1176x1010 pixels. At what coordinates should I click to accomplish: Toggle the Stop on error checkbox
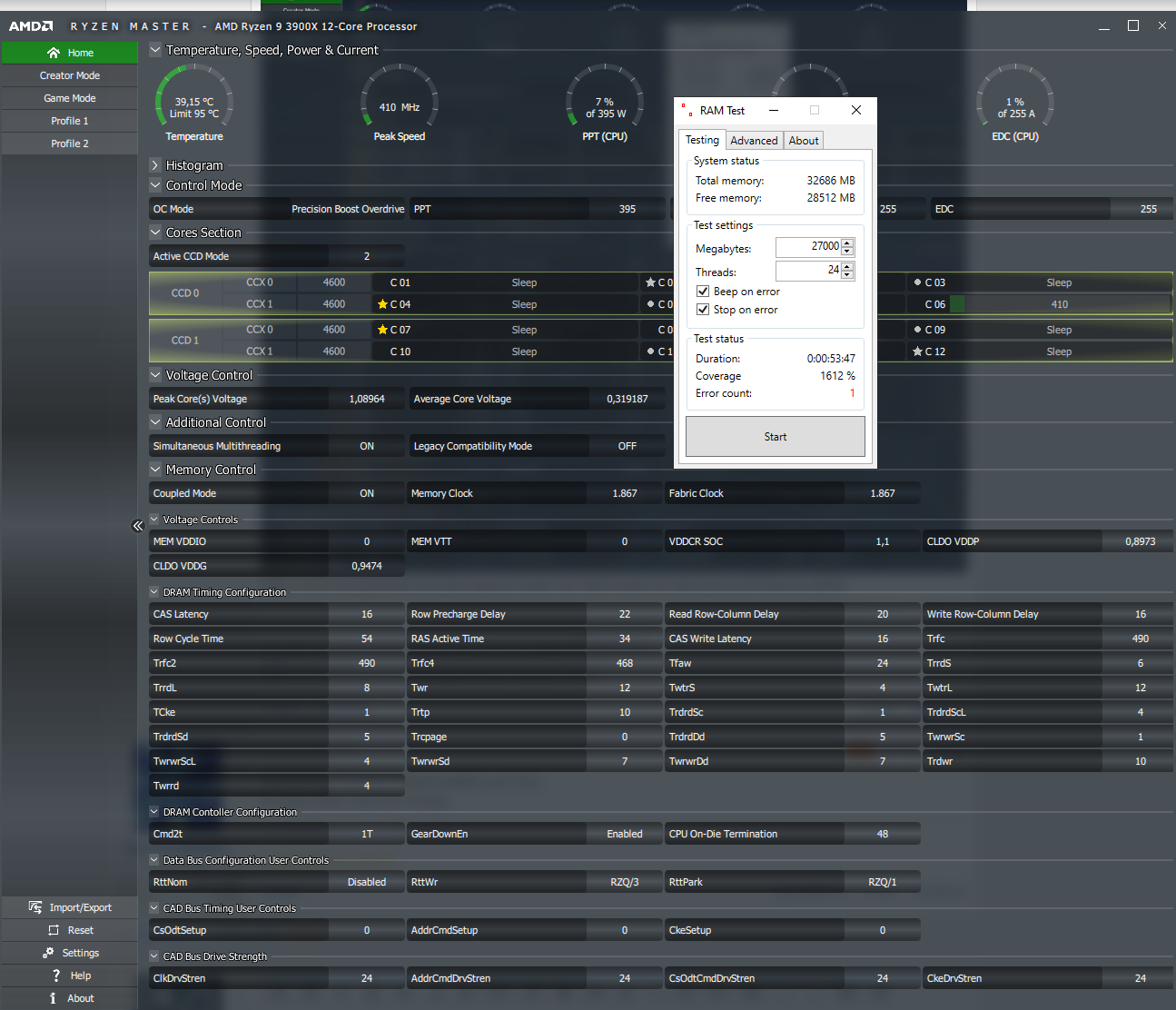[703, 310]
